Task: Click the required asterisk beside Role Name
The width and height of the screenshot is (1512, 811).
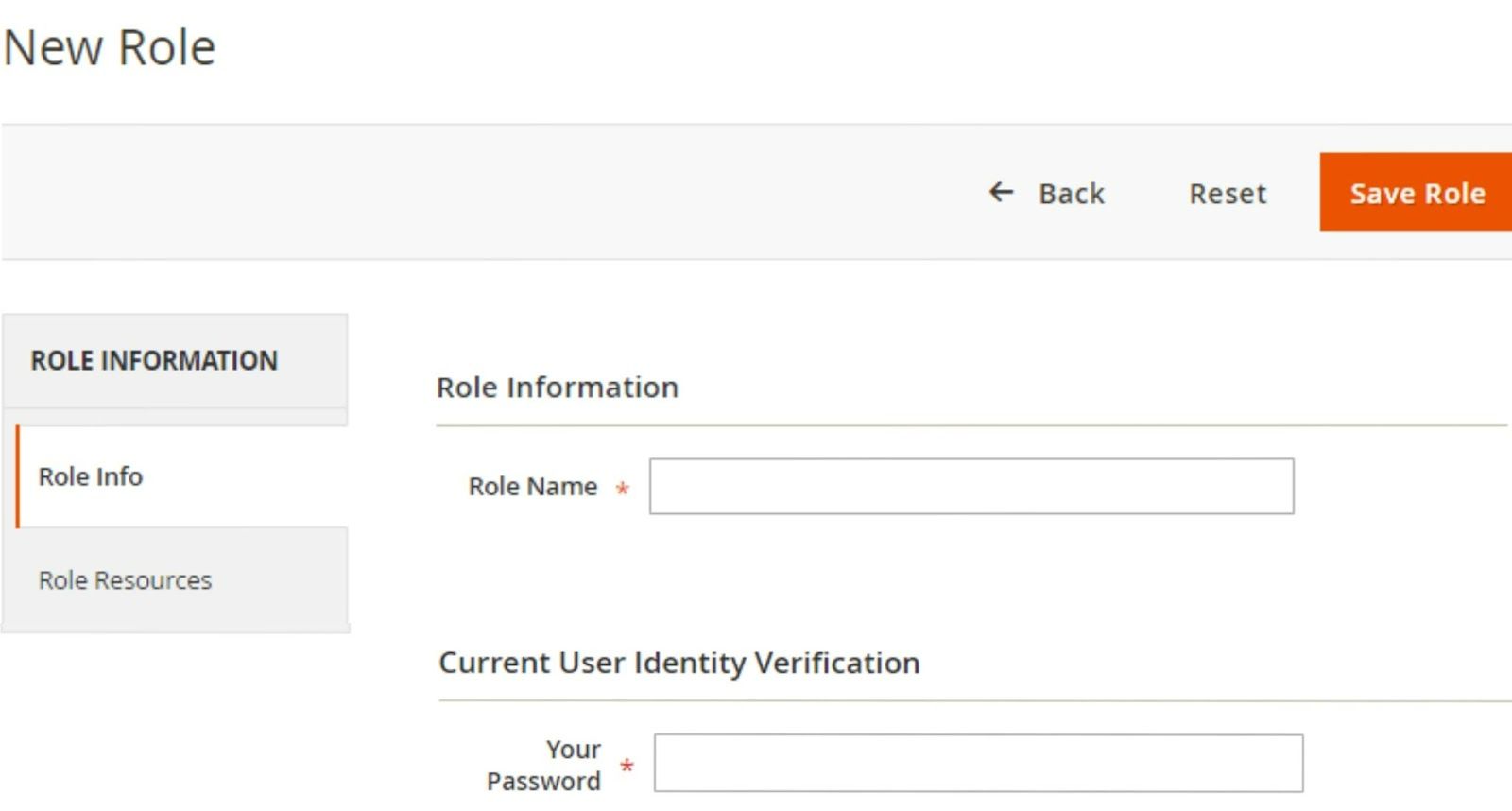Action: (621, 490)
